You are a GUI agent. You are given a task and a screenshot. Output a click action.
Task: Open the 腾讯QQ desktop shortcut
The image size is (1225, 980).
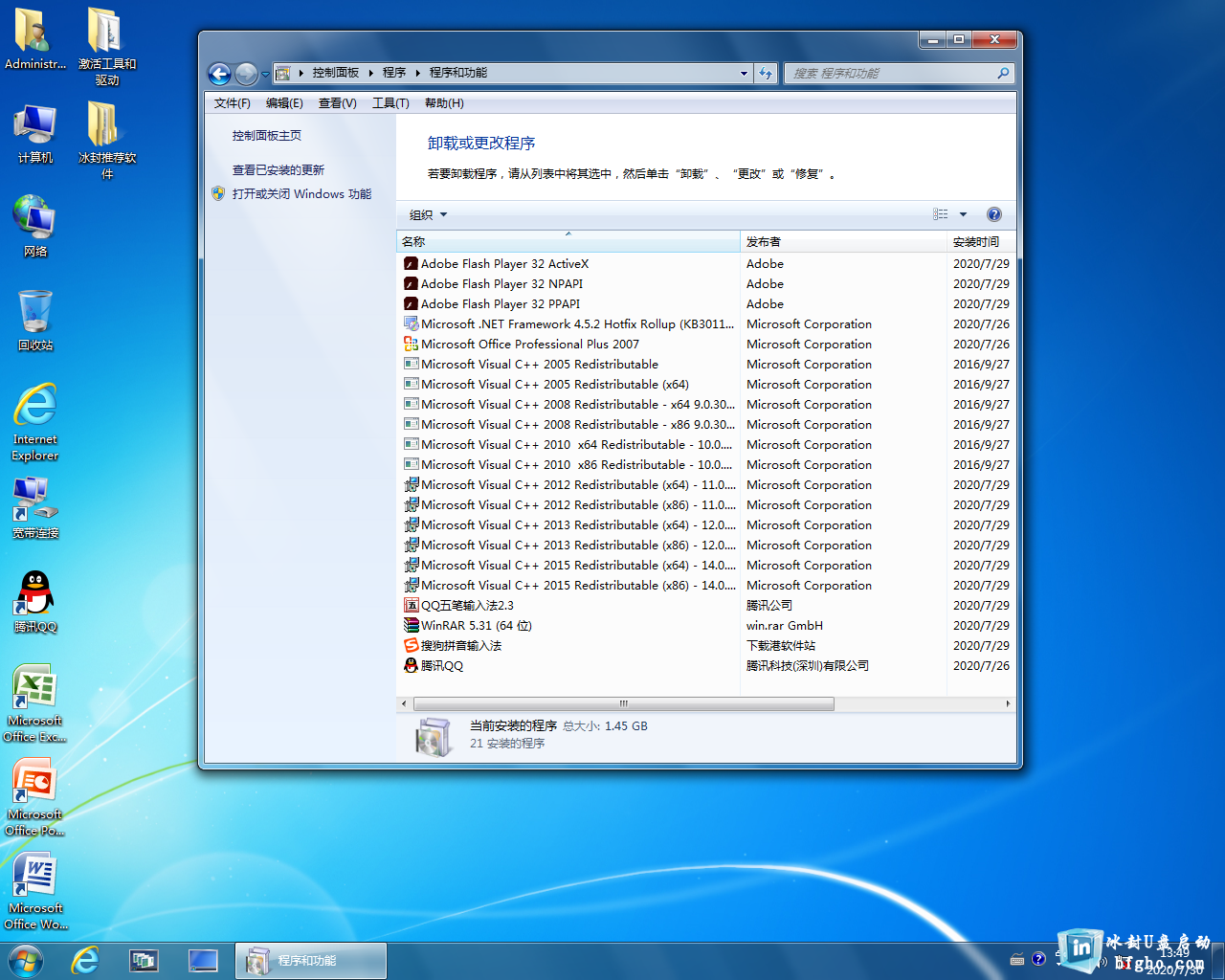coord(35,602)
